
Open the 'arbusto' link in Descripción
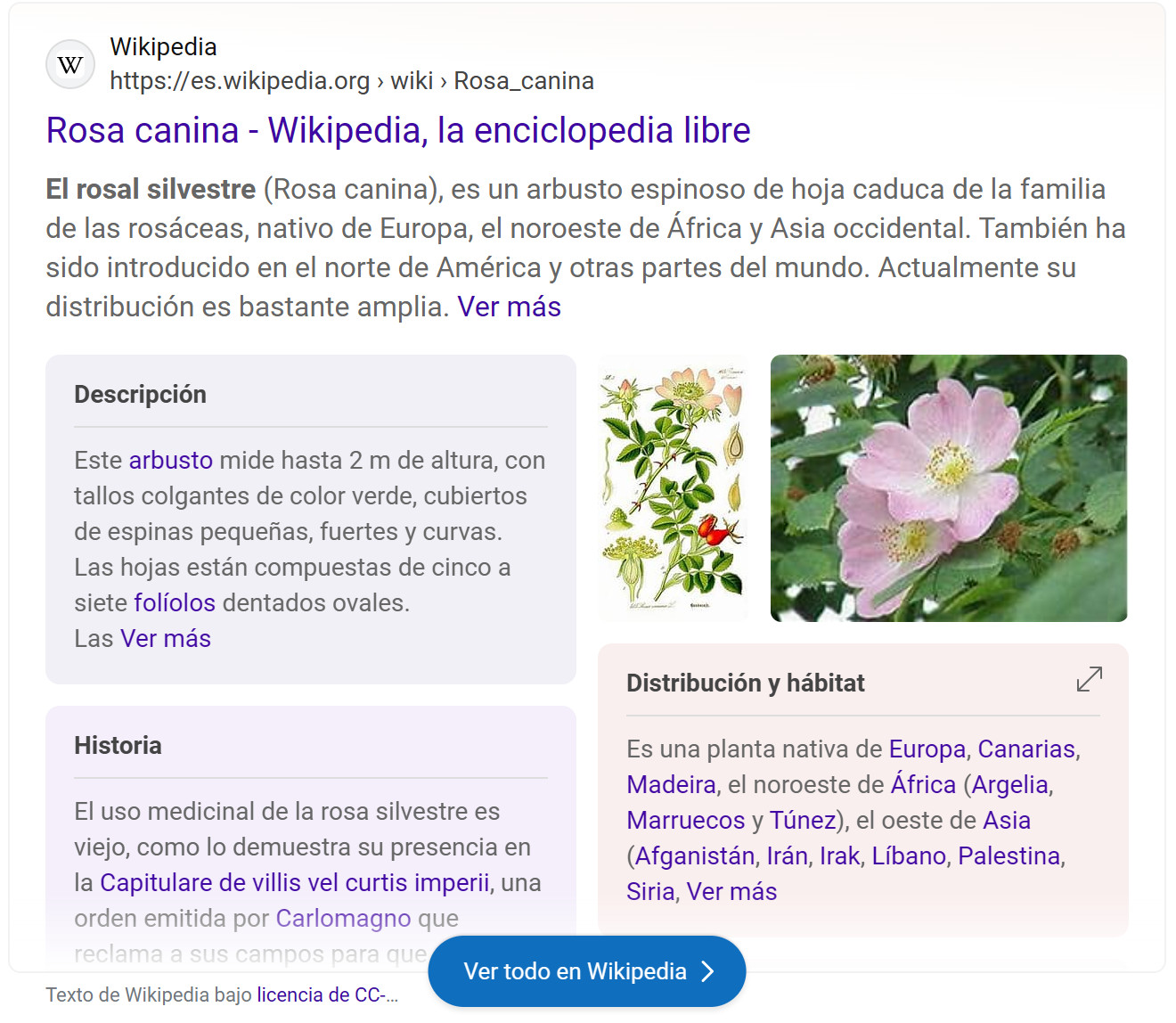[x=171, y=460]
